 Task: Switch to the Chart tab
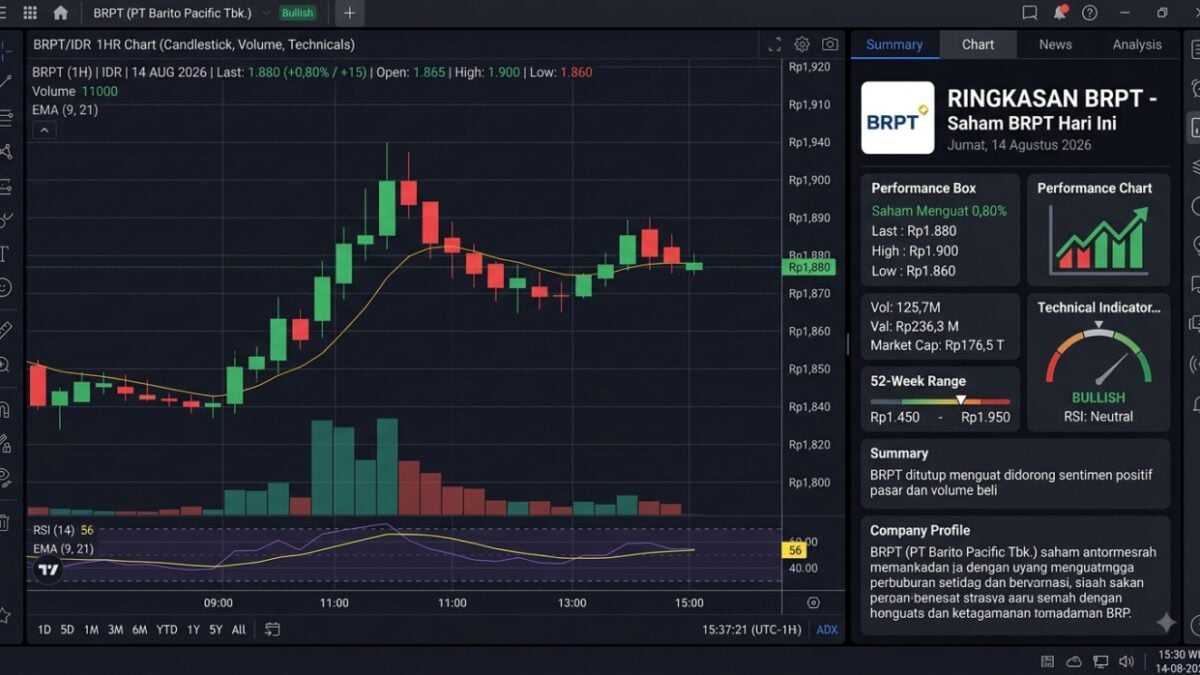[x=978, y=44]
